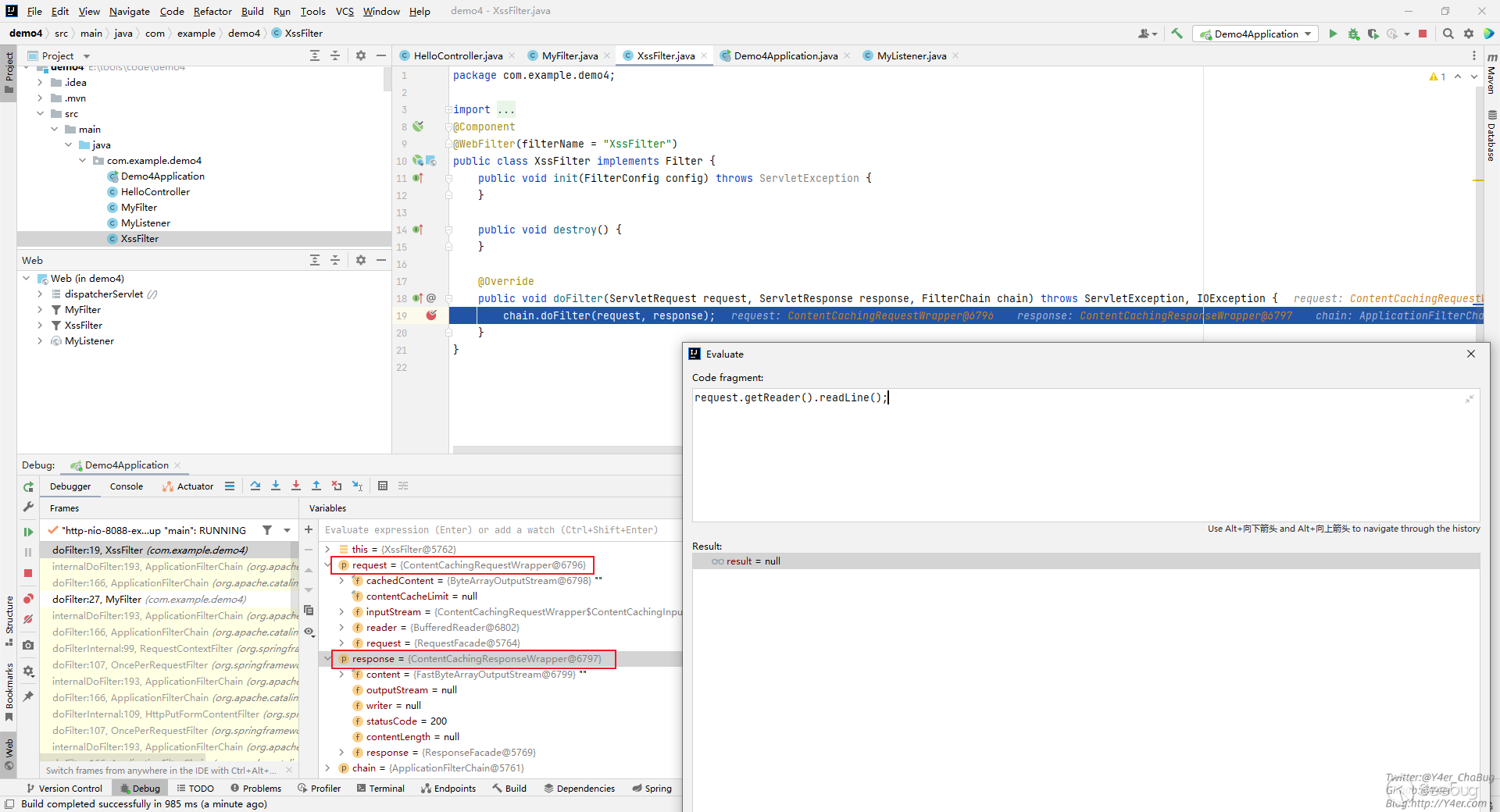Click the Step Out debug icon
This screenshot has height=812, width=1500.
click(316, 486)
